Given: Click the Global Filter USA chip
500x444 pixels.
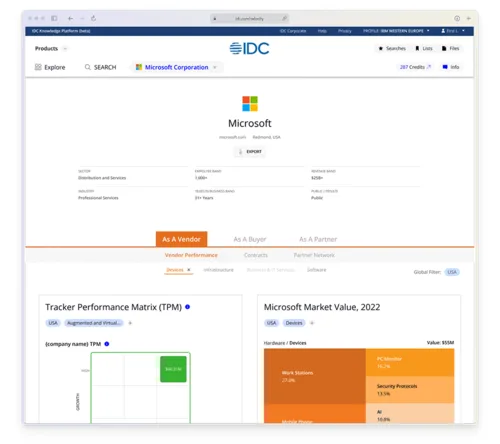Looking at the screenshot, I should pyautogui.click(x=452, y=272).
